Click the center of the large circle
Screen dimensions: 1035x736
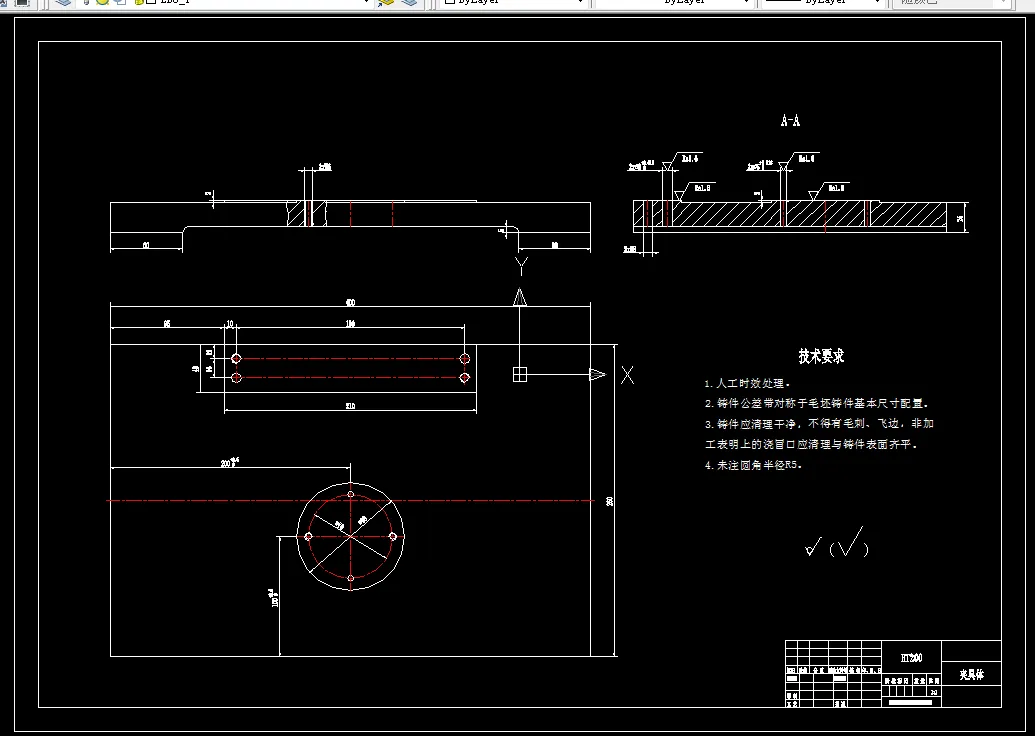click(x=351, y=536)
